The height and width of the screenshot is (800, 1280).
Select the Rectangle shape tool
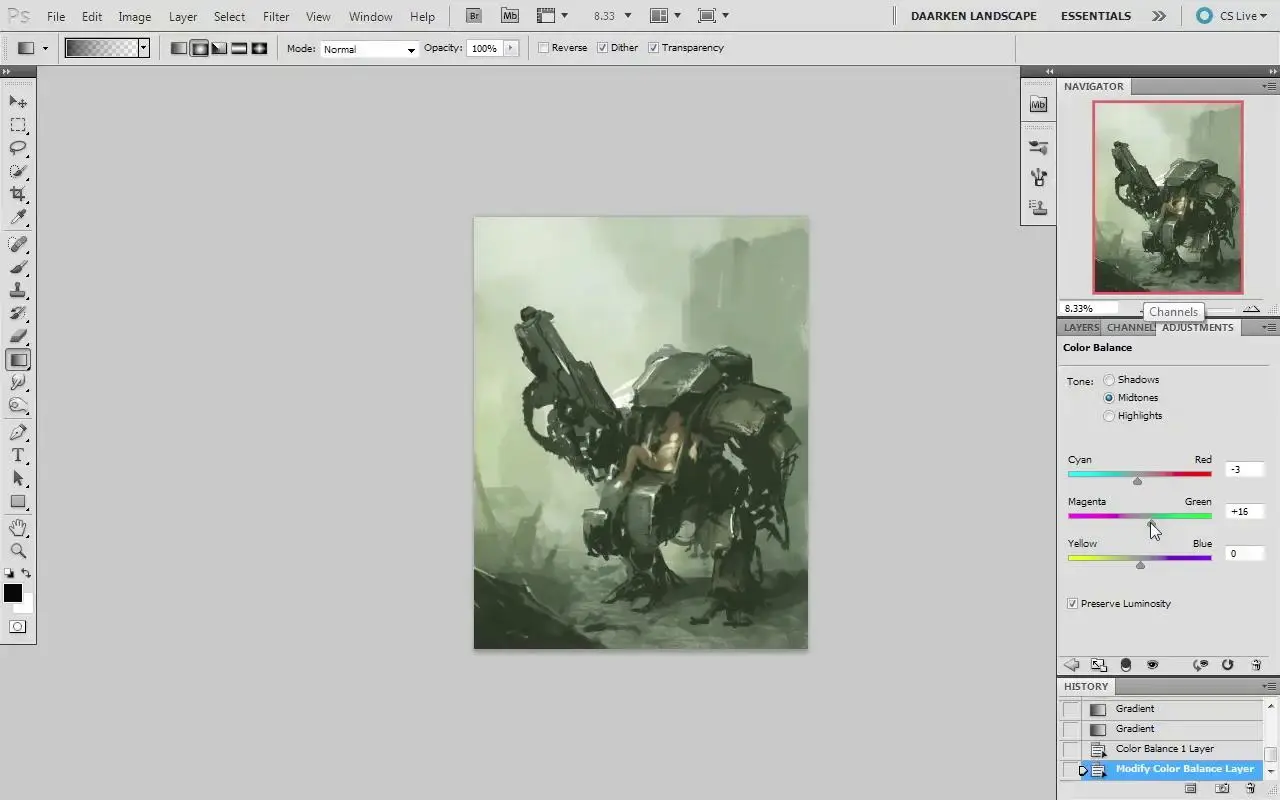(18, 502)
